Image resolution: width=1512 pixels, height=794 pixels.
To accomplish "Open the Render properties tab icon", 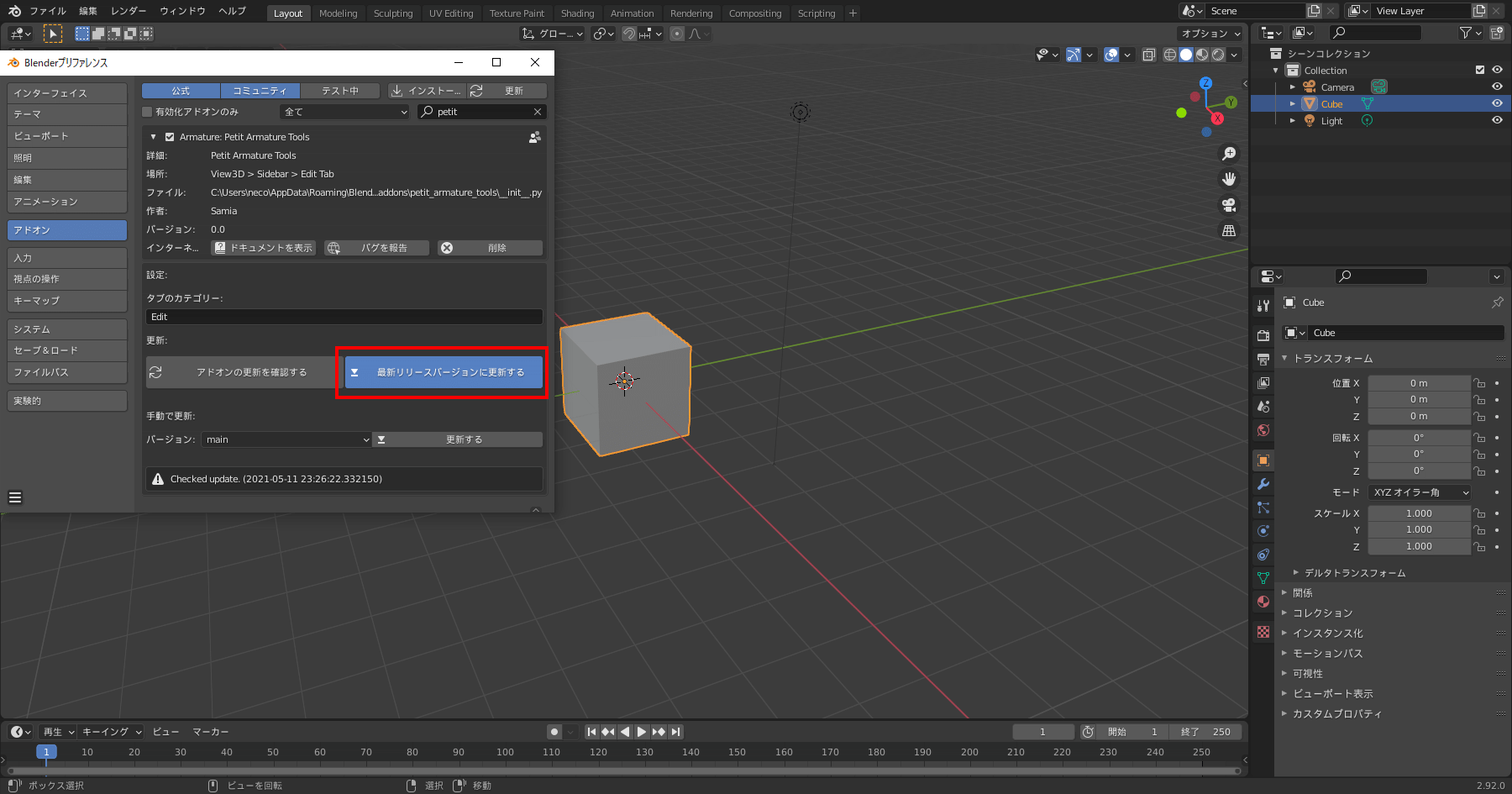I will (1263, 335).
